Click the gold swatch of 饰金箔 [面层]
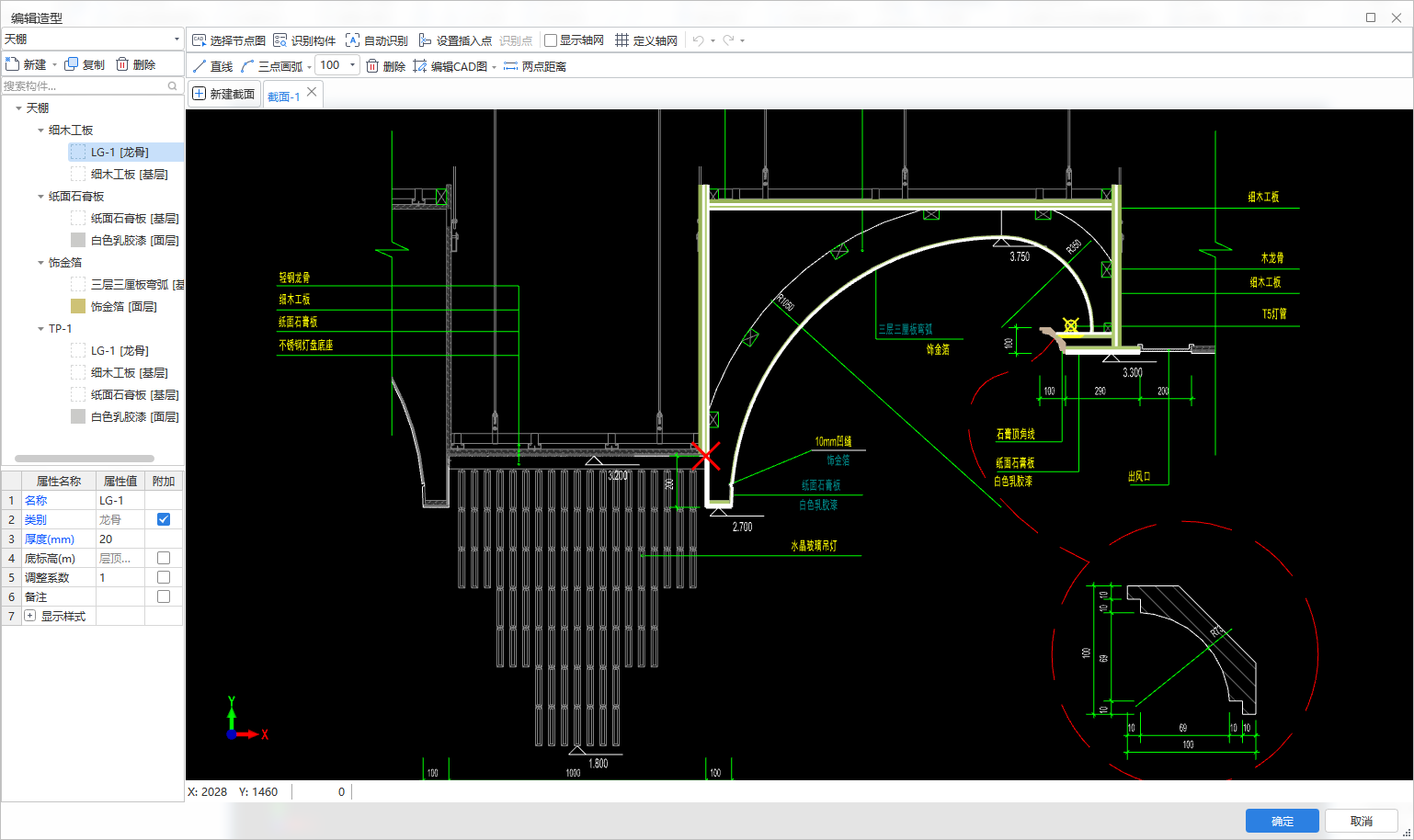The image size is (1414, 840). pos(78,306)
